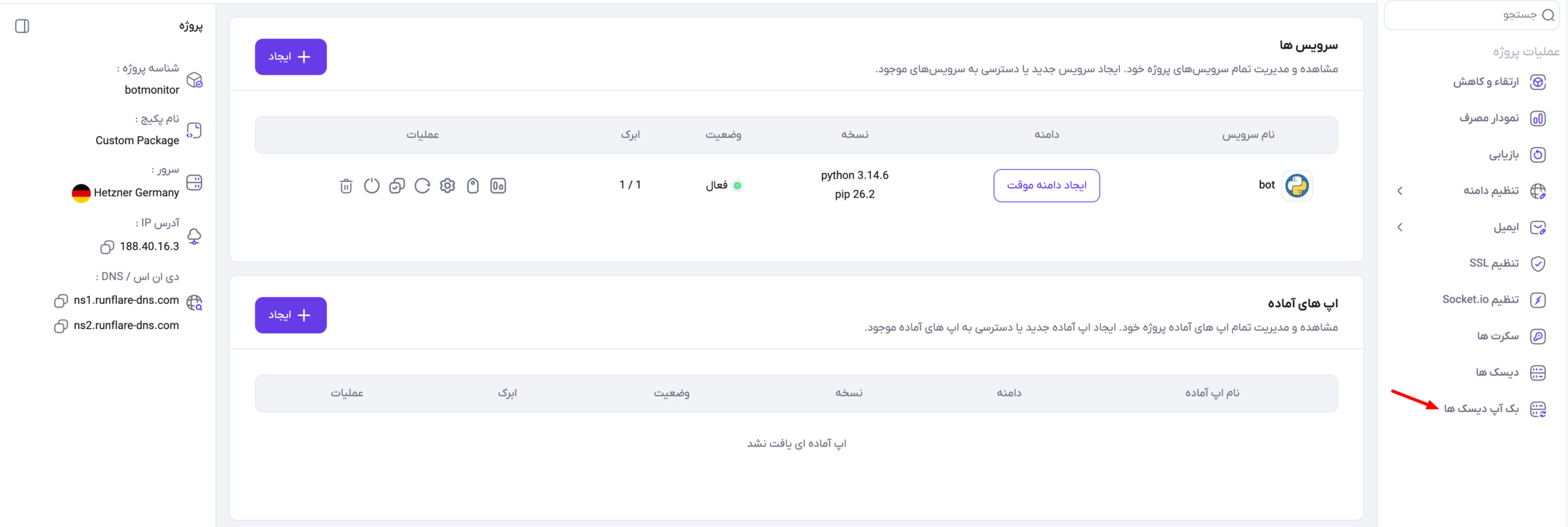Viewport: 1568px width, 527px height.
Task: Delete the bot service with the trash icon
Action: click(x=346, y=186)
